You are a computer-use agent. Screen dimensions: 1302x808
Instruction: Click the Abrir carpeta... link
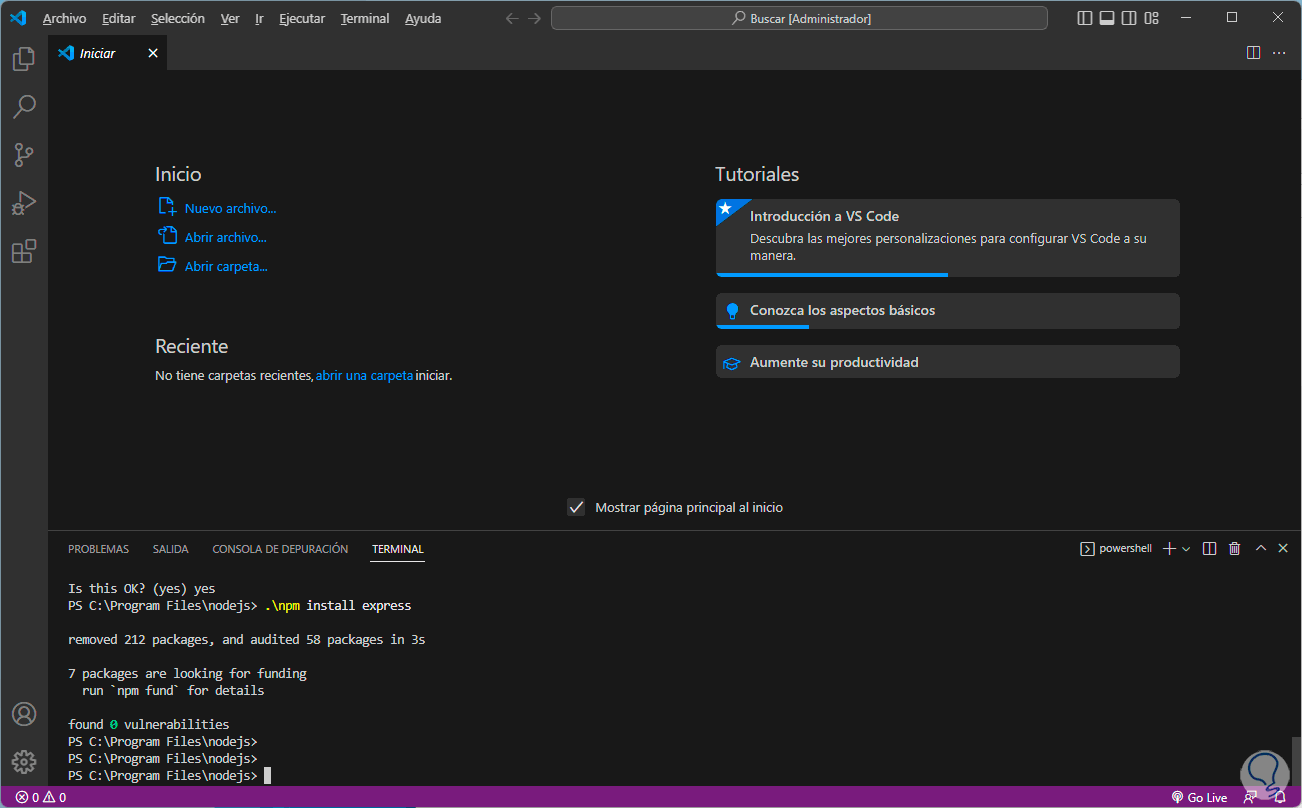pos(226,266)
